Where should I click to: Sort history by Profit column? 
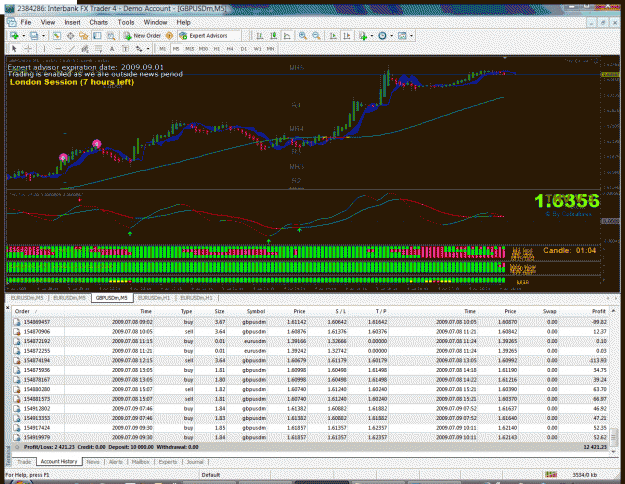click(598, 311)
